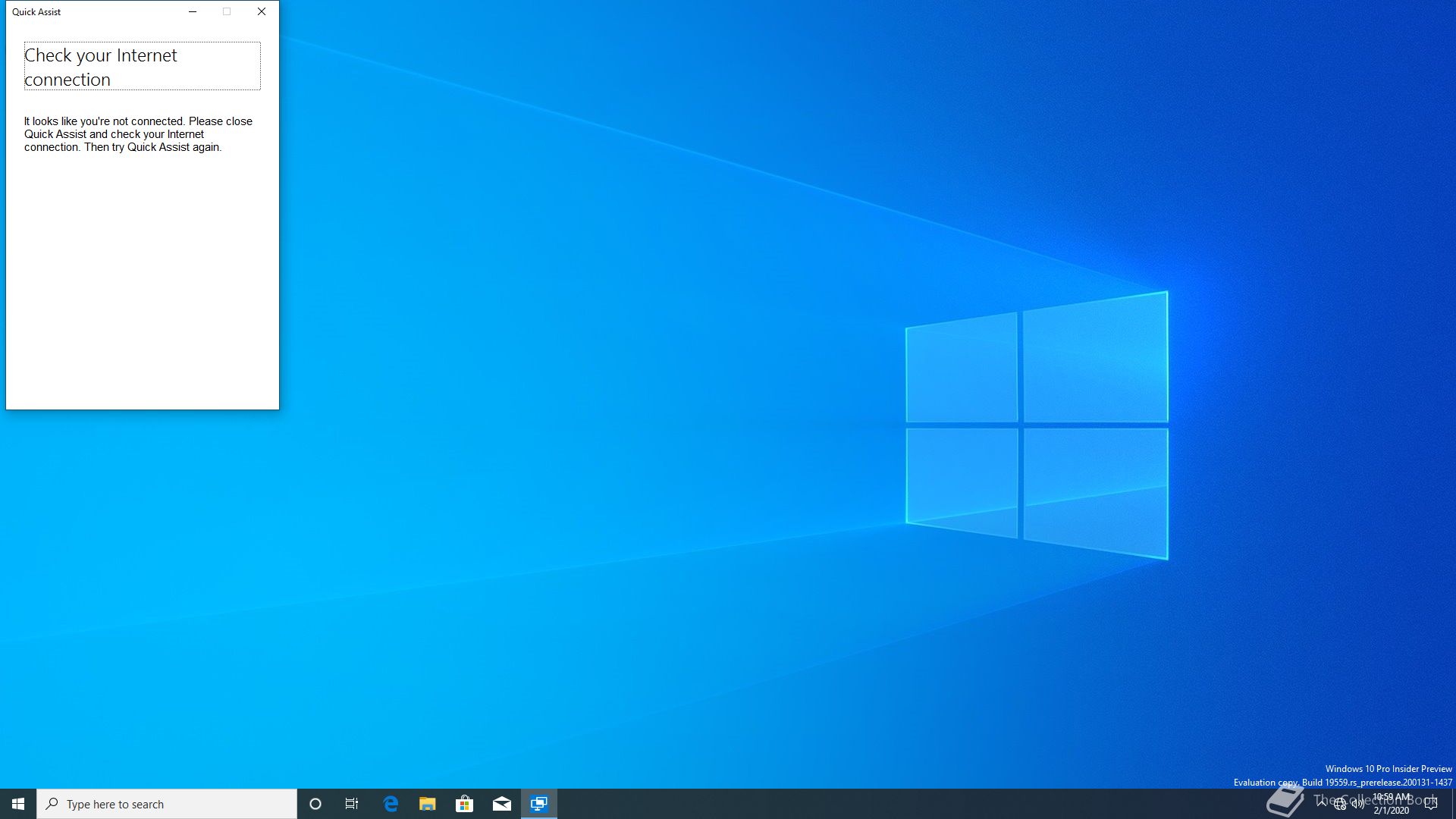This screenshot has width=1456, height=819.
Task: Select the Quick Assist taskbar icon
Action: coord(539,804)
